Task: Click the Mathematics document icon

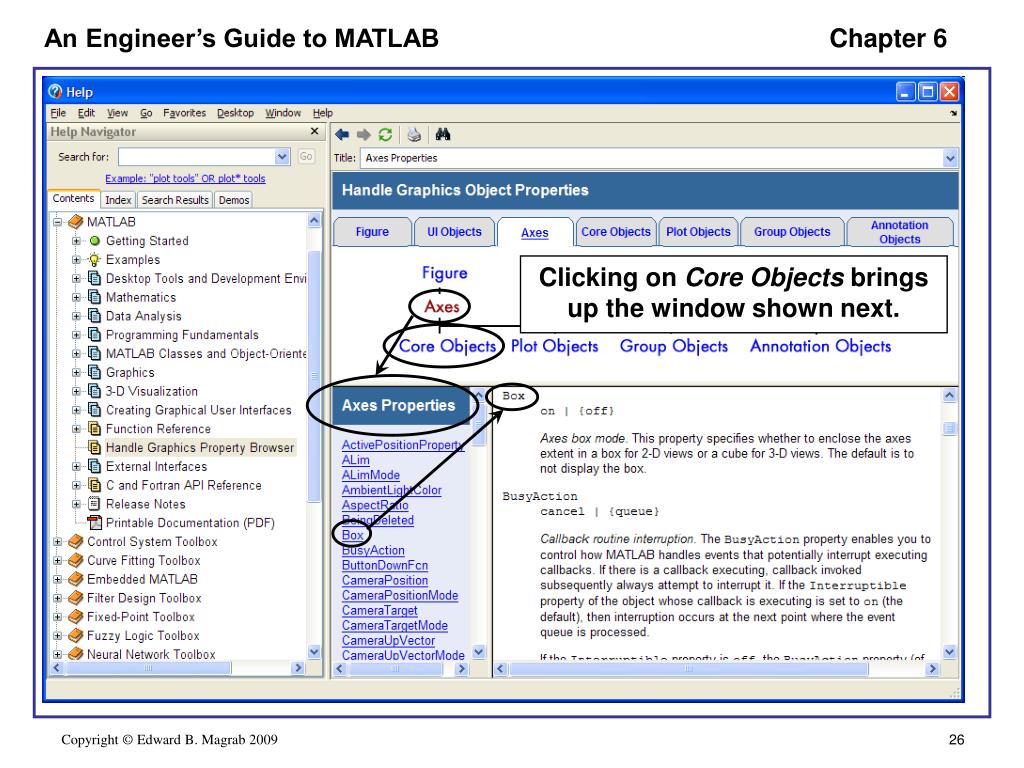Action: tap(95, 297)
